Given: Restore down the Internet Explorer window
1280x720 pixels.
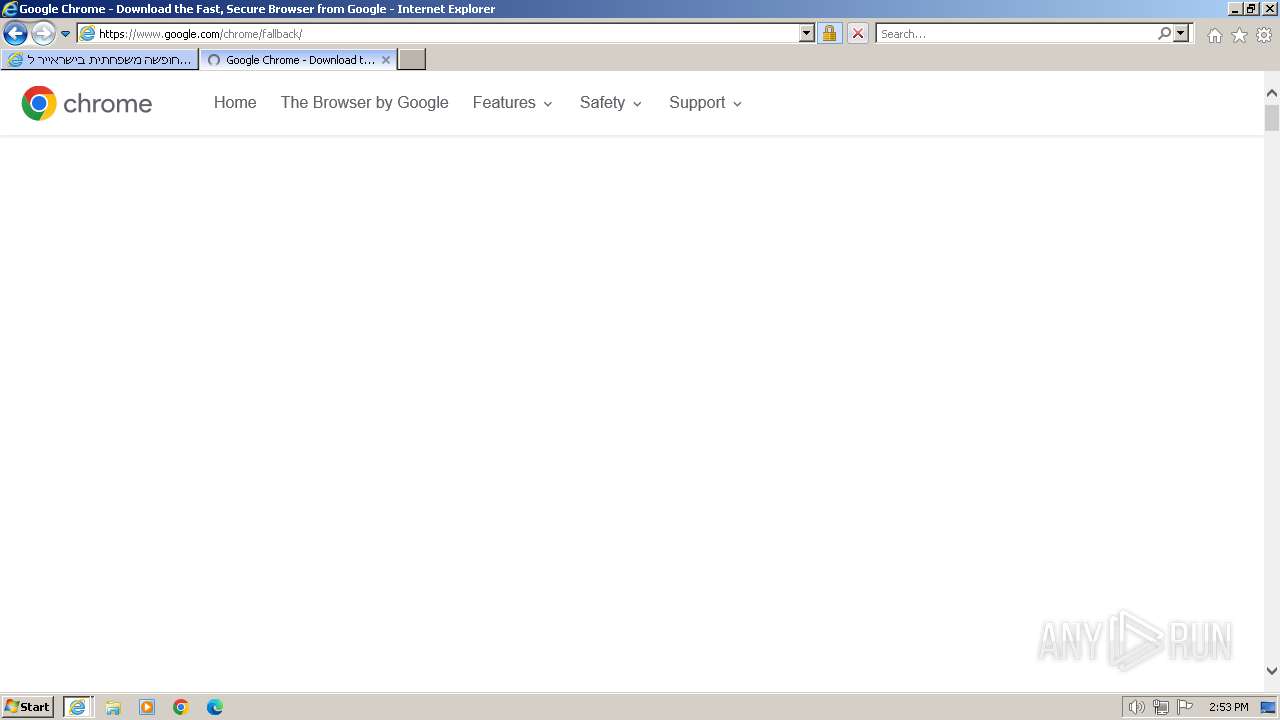Looking at the screenshot, I should click(x=1252, y=9).
